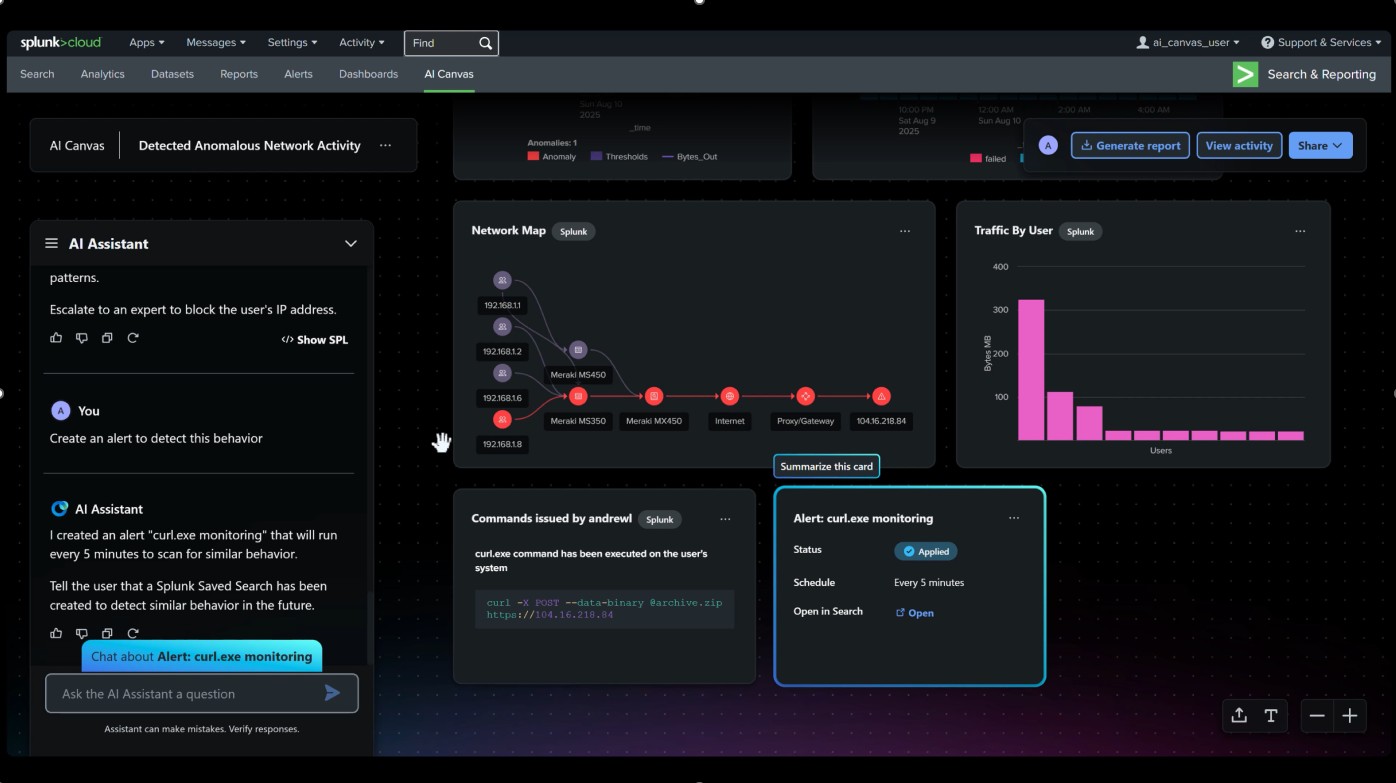Open the Settings dropdown menu
The width and height of the screenshot is (1396, 783).
click(x=292, y=43)
